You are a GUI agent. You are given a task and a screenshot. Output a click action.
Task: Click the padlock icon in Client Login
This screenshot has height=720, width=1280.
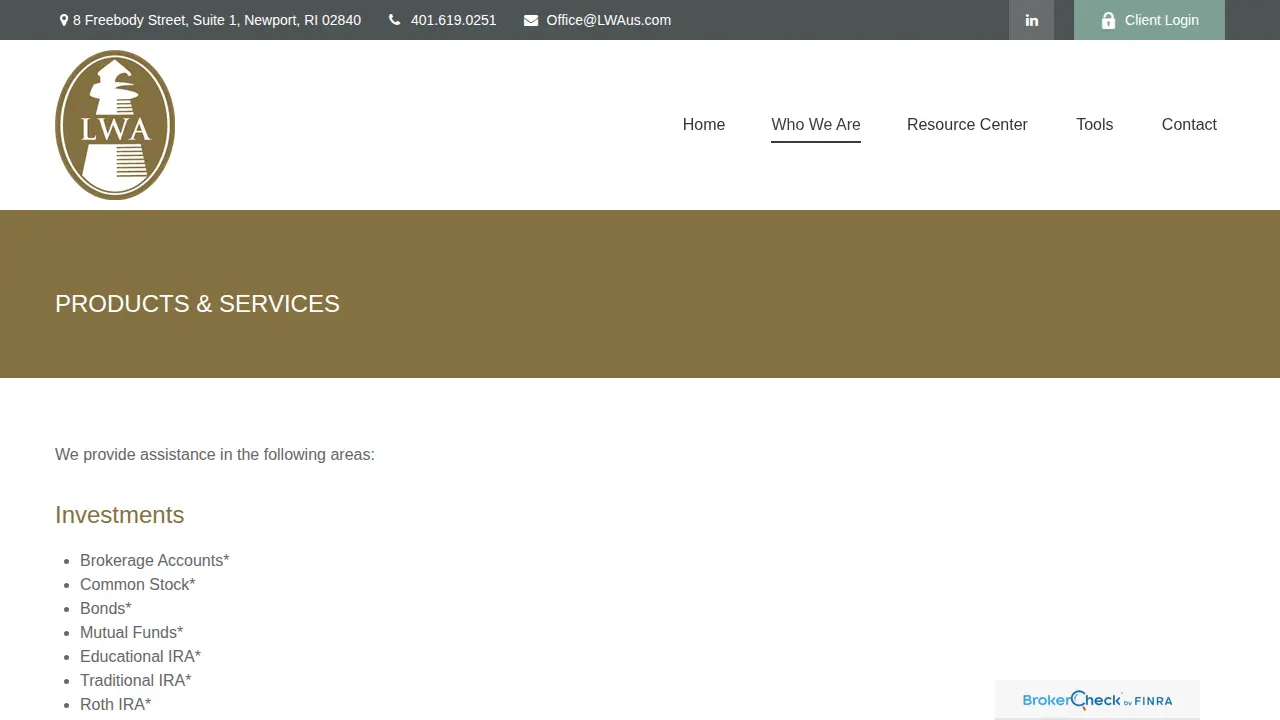click(1108, 20)
